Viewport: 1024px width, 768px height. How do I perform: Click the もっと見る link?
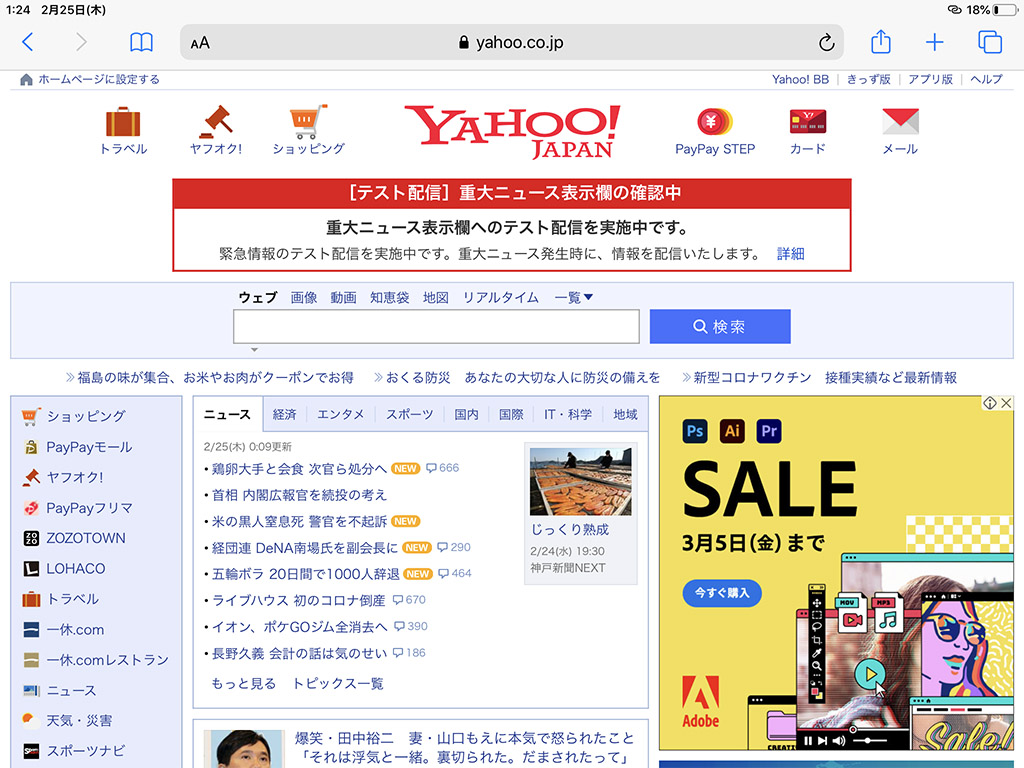[243, 684]
